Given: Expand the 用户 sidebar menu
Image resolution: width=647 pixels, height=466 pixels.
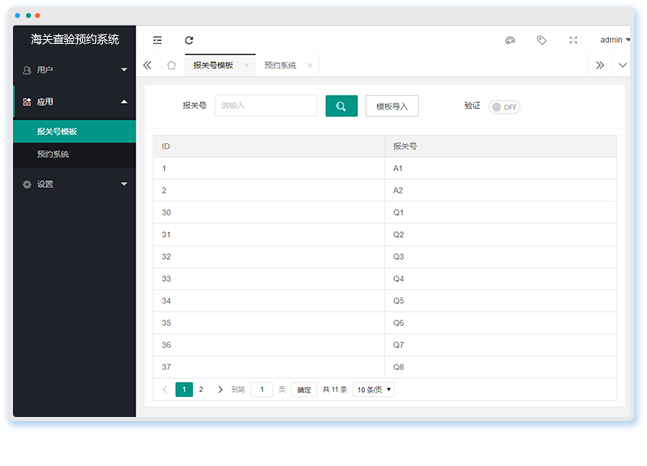Looking at the screenshot, I should click(x=75, y=70).
